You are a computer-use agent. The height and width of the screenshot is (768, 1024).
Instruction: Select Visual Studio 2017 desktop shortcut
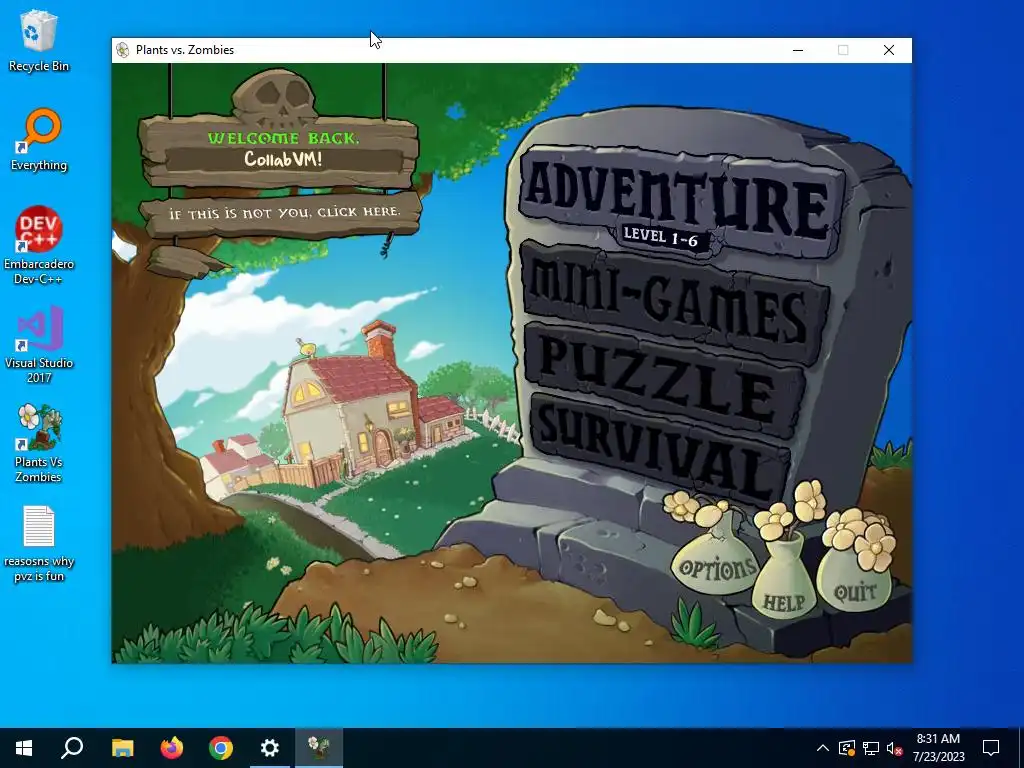pos(39,344)
